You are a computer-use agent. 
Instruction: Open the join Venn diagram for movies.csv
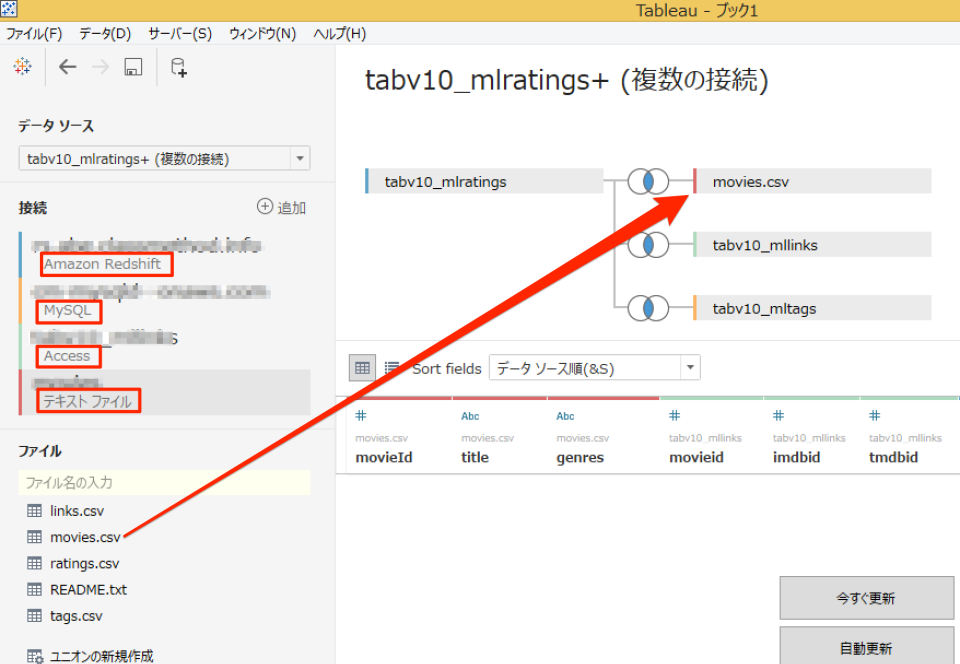coord(648,181)
